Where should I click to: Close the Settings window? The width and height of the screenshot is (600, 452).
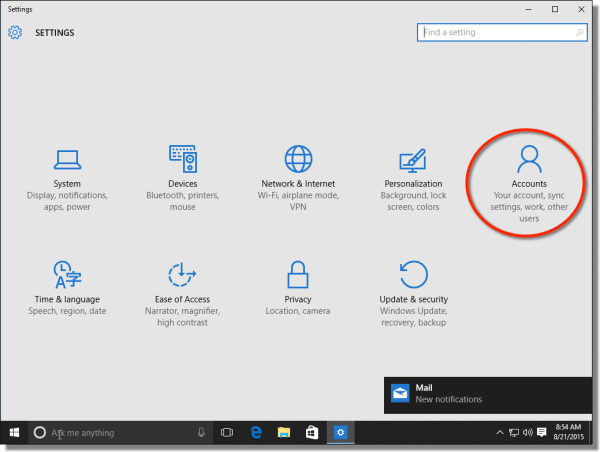[581, 9]
